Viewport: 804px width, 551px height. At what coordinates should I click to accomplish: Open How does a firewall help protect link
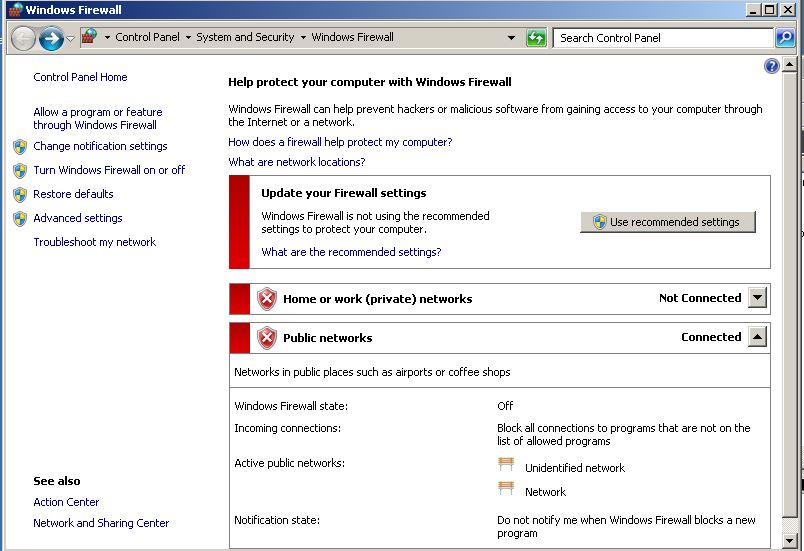tap(340, 142)
